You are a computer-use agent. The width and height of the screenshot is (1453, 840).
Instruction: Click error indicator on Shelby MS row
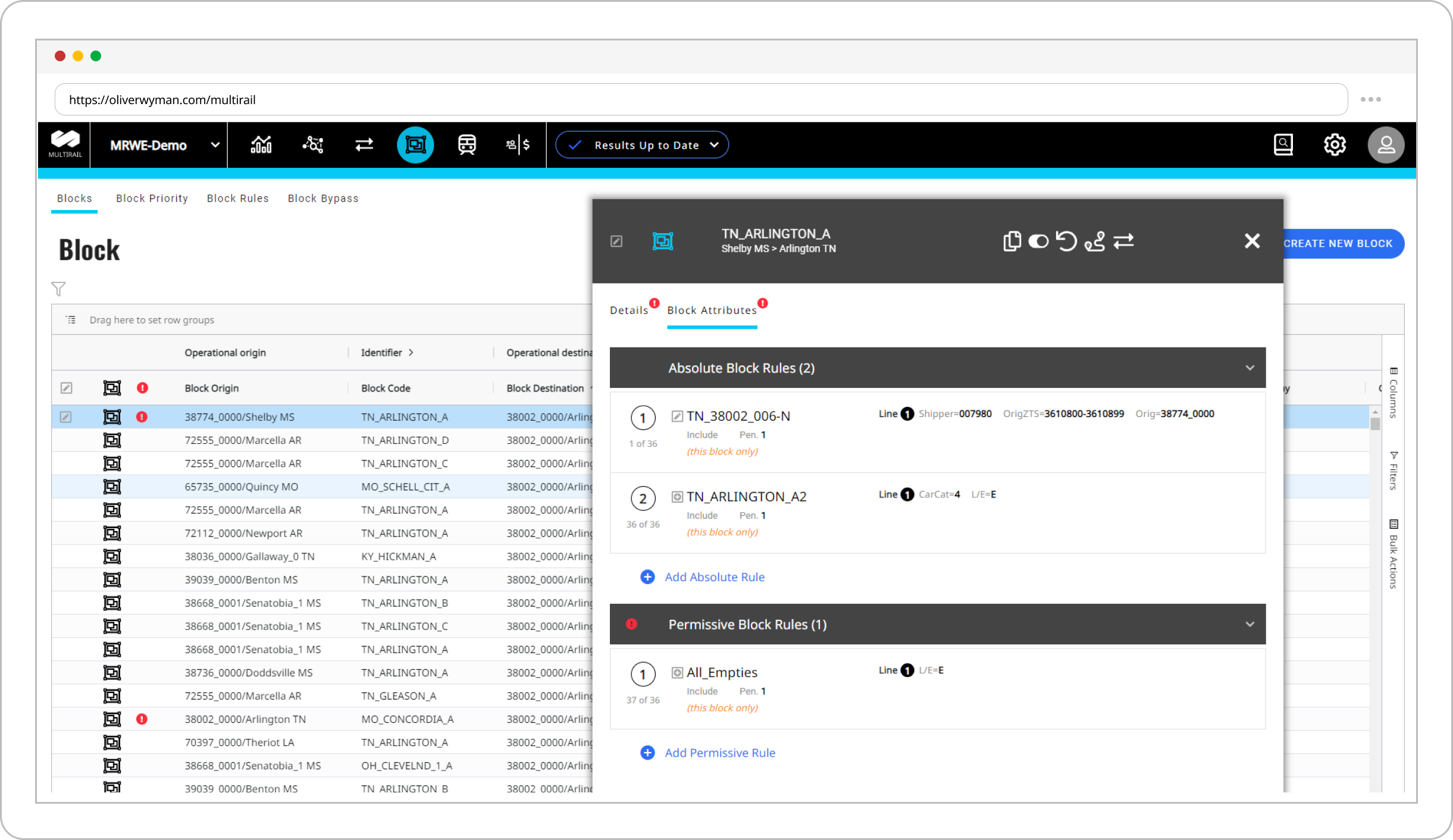142,417
